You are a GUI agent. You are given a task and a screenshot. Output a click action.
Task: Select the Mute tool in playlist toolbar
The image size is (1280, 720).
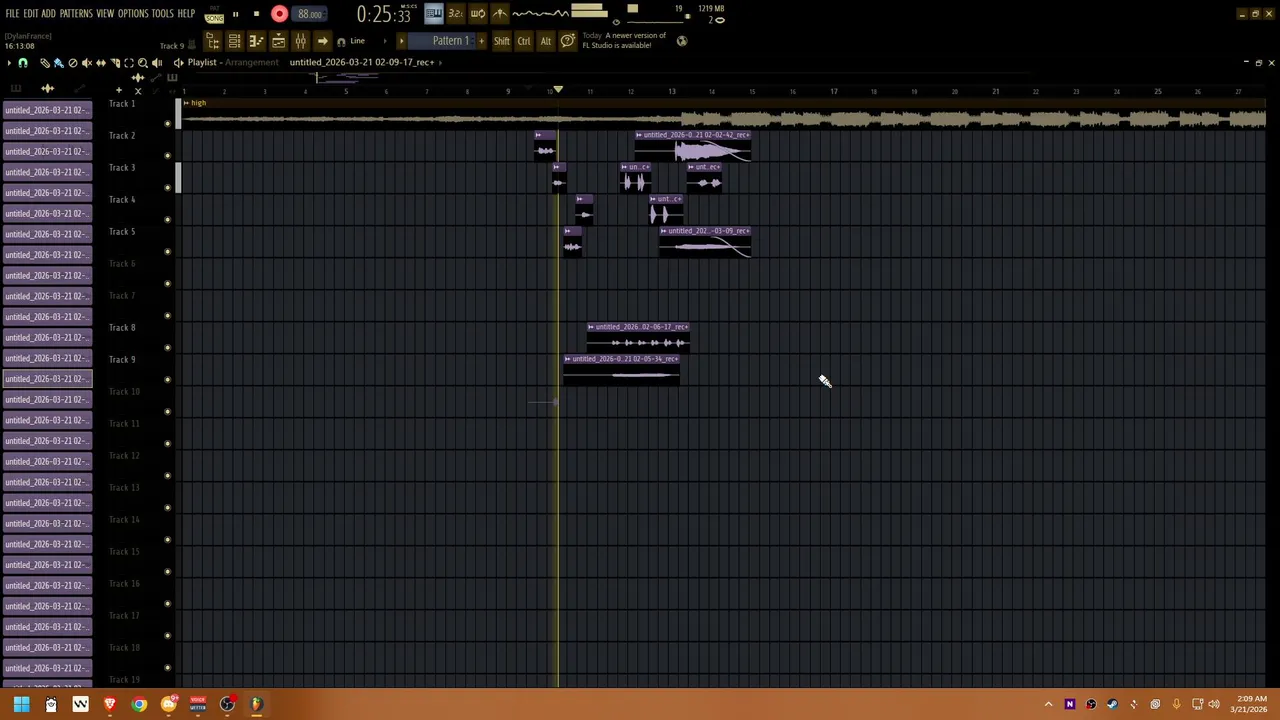(86, 63)
